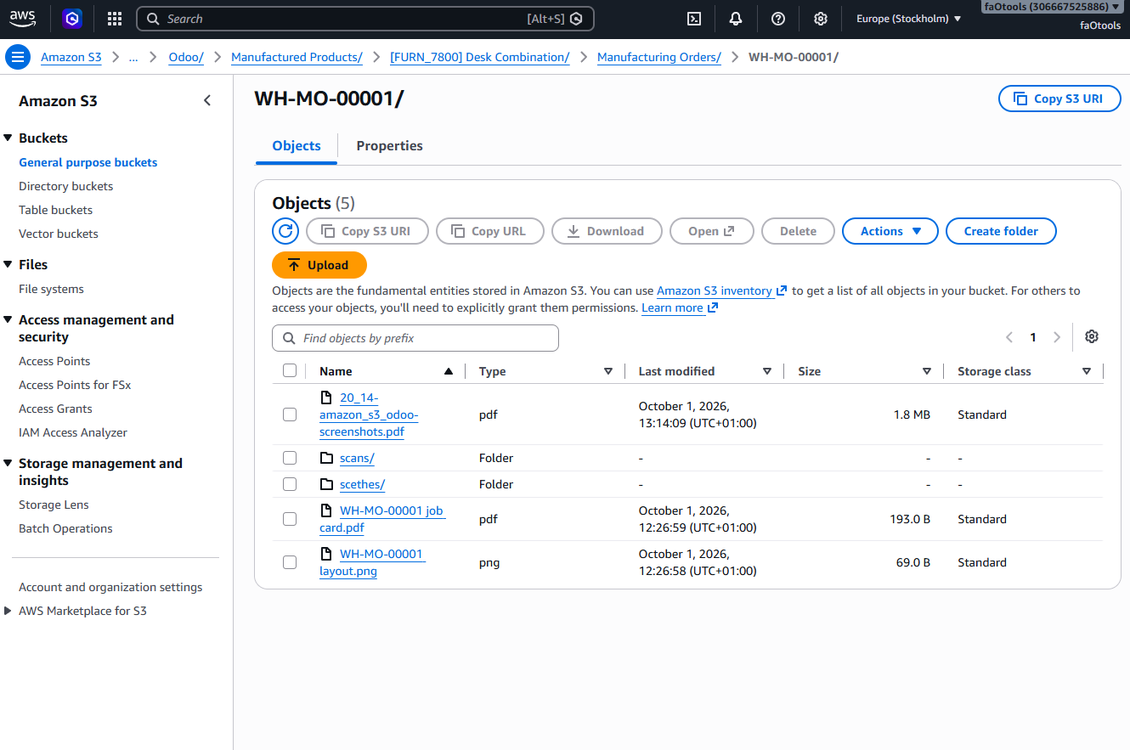Toggle the hamburger navigation menu button

pyautogui.click(x=18, y=57)
